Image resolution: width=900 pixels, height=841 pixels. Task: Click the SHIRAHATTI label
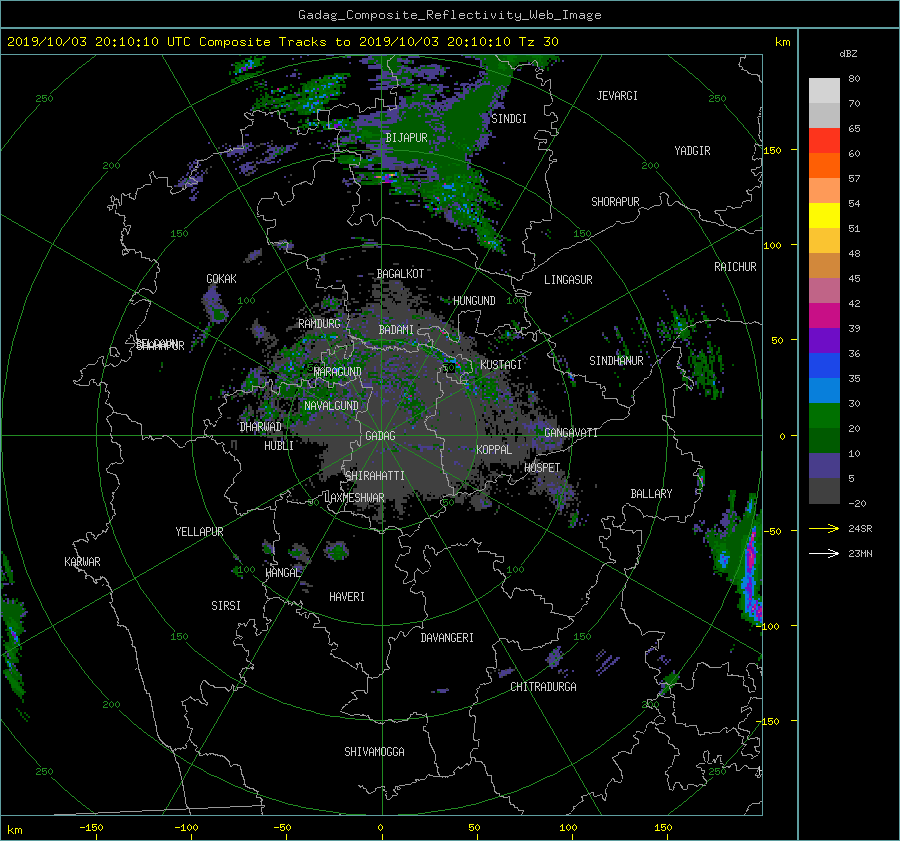tap(375, 476)
